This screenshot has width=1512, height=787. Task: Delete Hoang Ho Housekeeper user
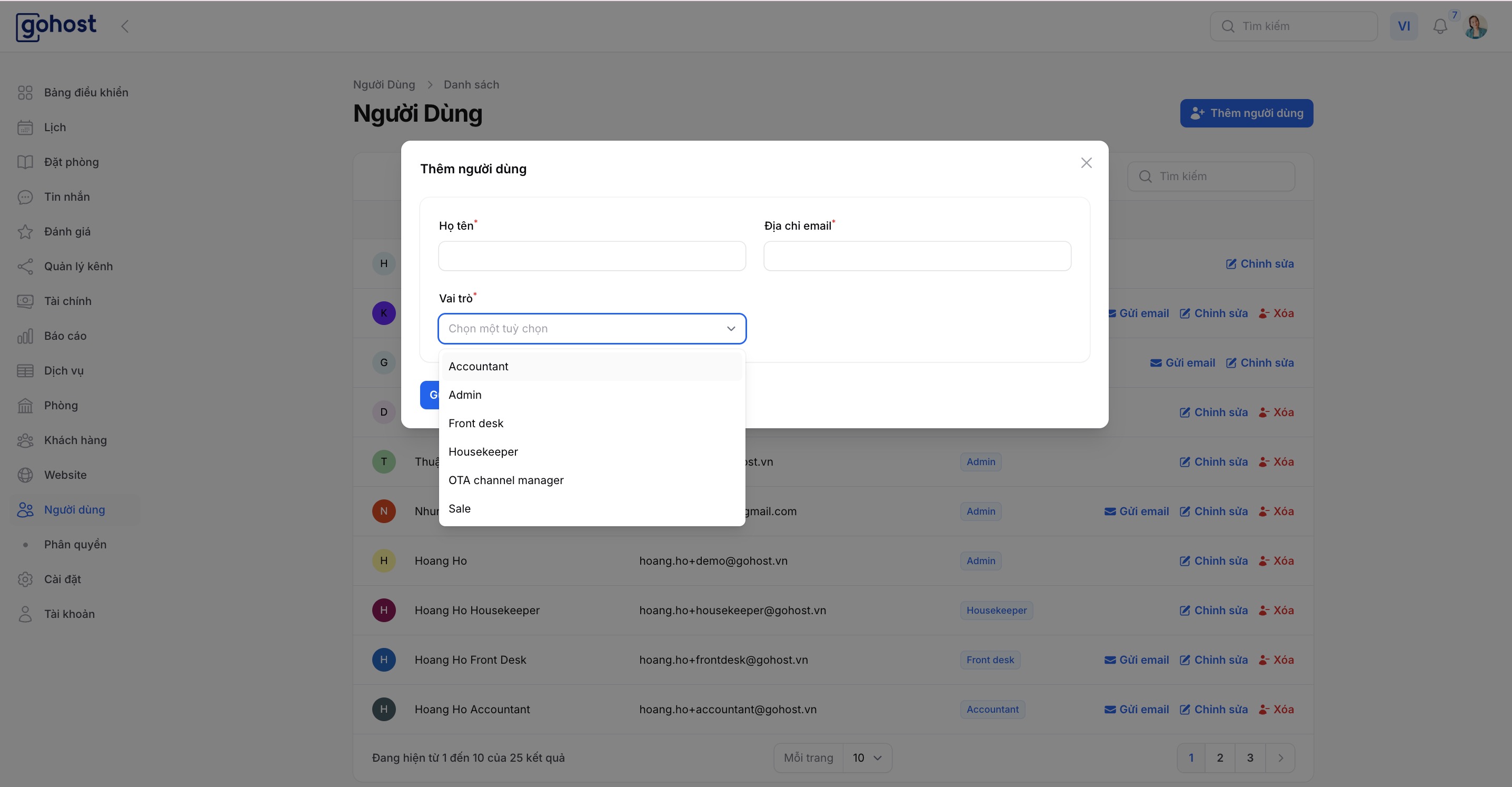[1276, 611]
